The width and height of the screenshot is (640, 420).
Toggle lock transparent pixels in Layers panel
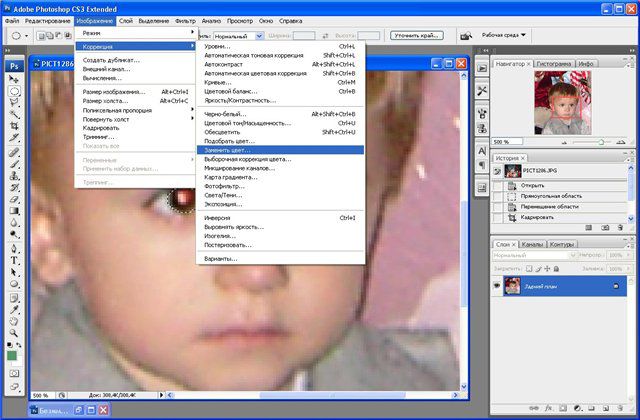[531, 270]
